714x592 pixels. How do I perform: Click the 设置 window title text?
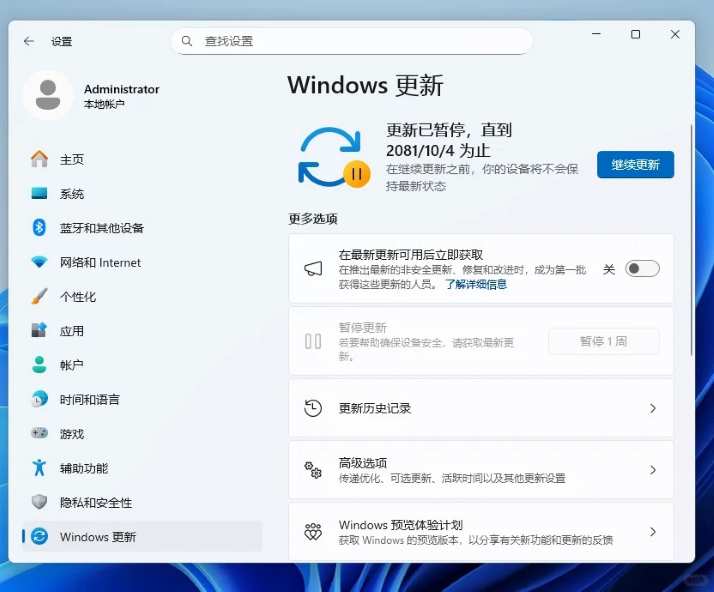tap(61, 41)
